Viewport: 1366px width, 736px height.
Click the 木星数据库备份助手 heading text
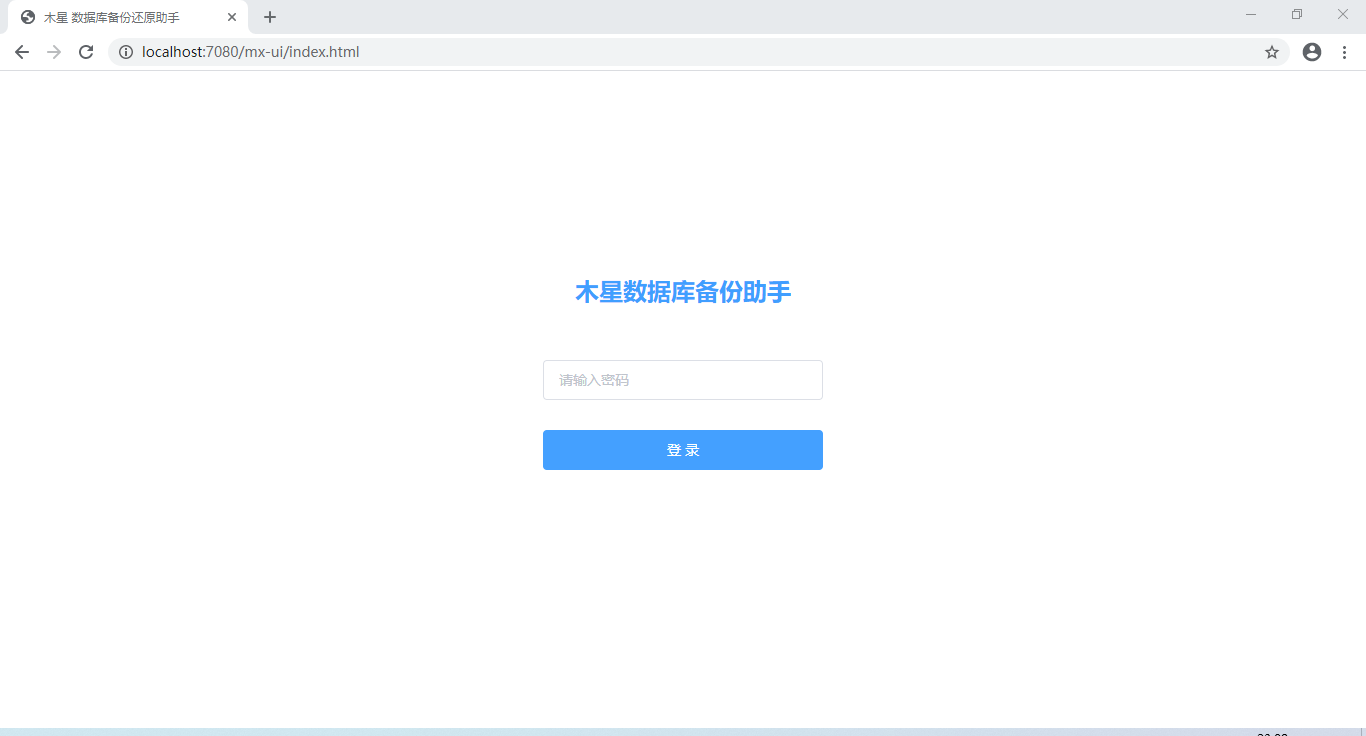point(683,292)
